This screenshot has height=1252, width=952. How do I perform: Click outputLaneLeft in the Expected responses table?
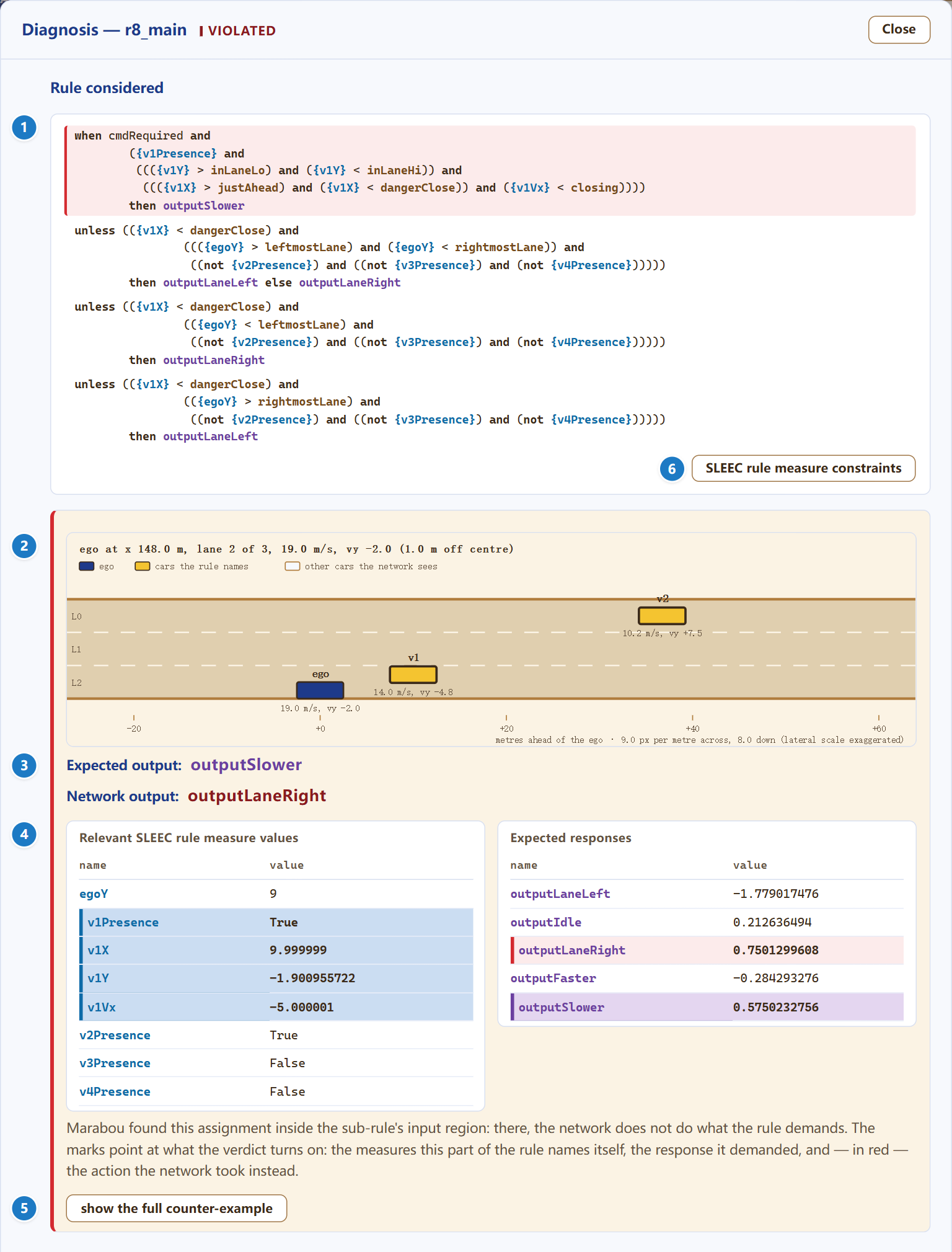pos(560,894)
